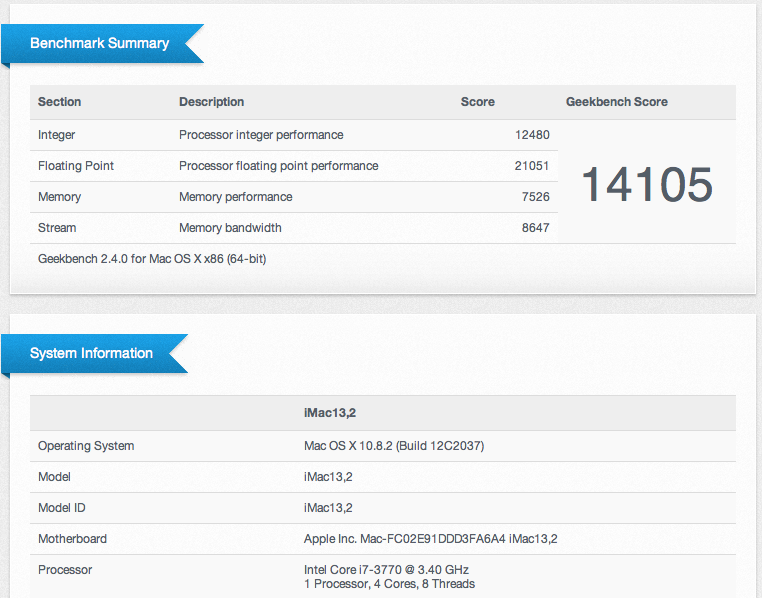Click 'Intel Core i7-3770 @ 3.40 GHz' value
This screenshot has width=762, height=598.
tap(386, 570)
